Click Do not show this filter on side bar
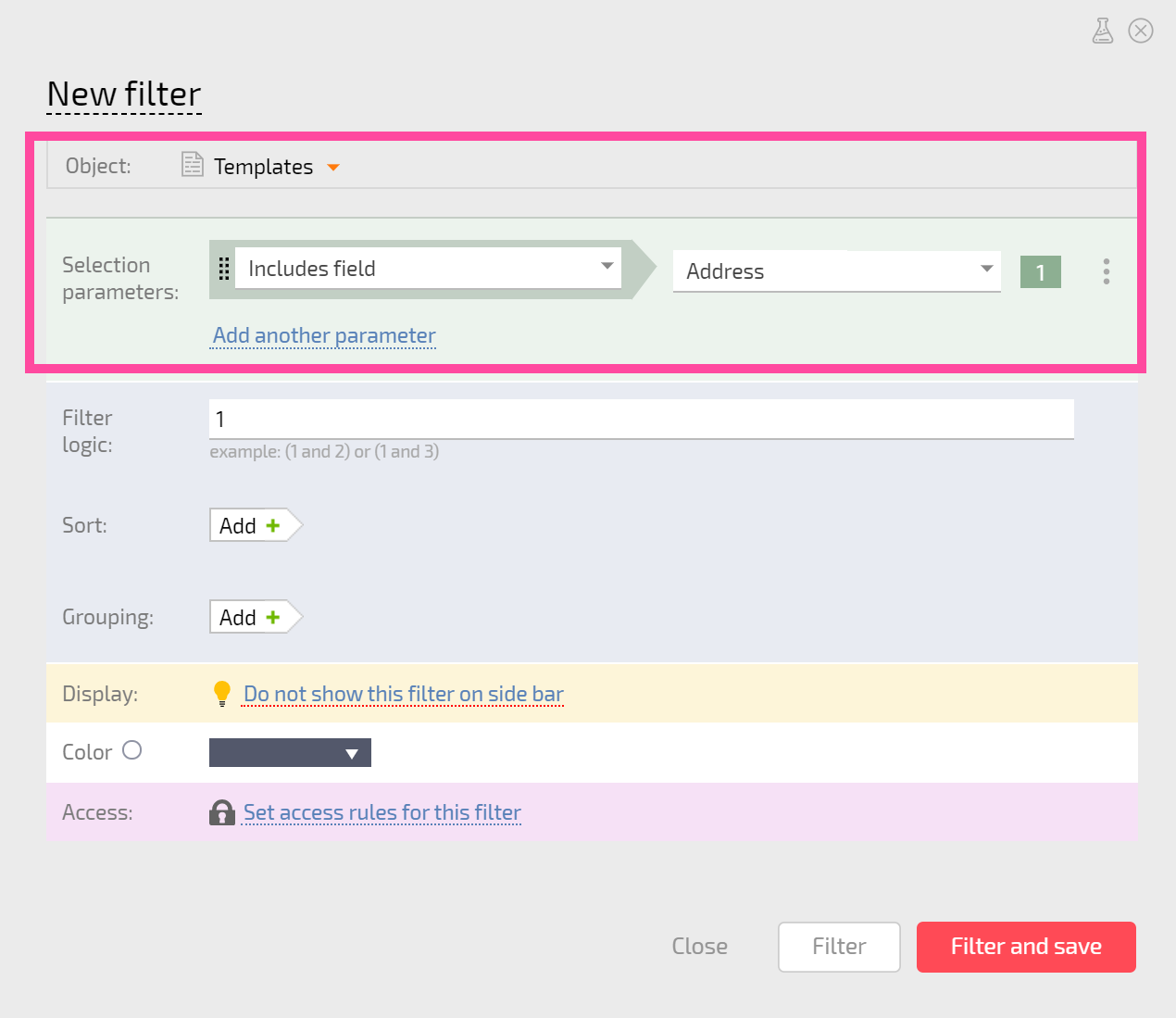 tap(403, 694)
